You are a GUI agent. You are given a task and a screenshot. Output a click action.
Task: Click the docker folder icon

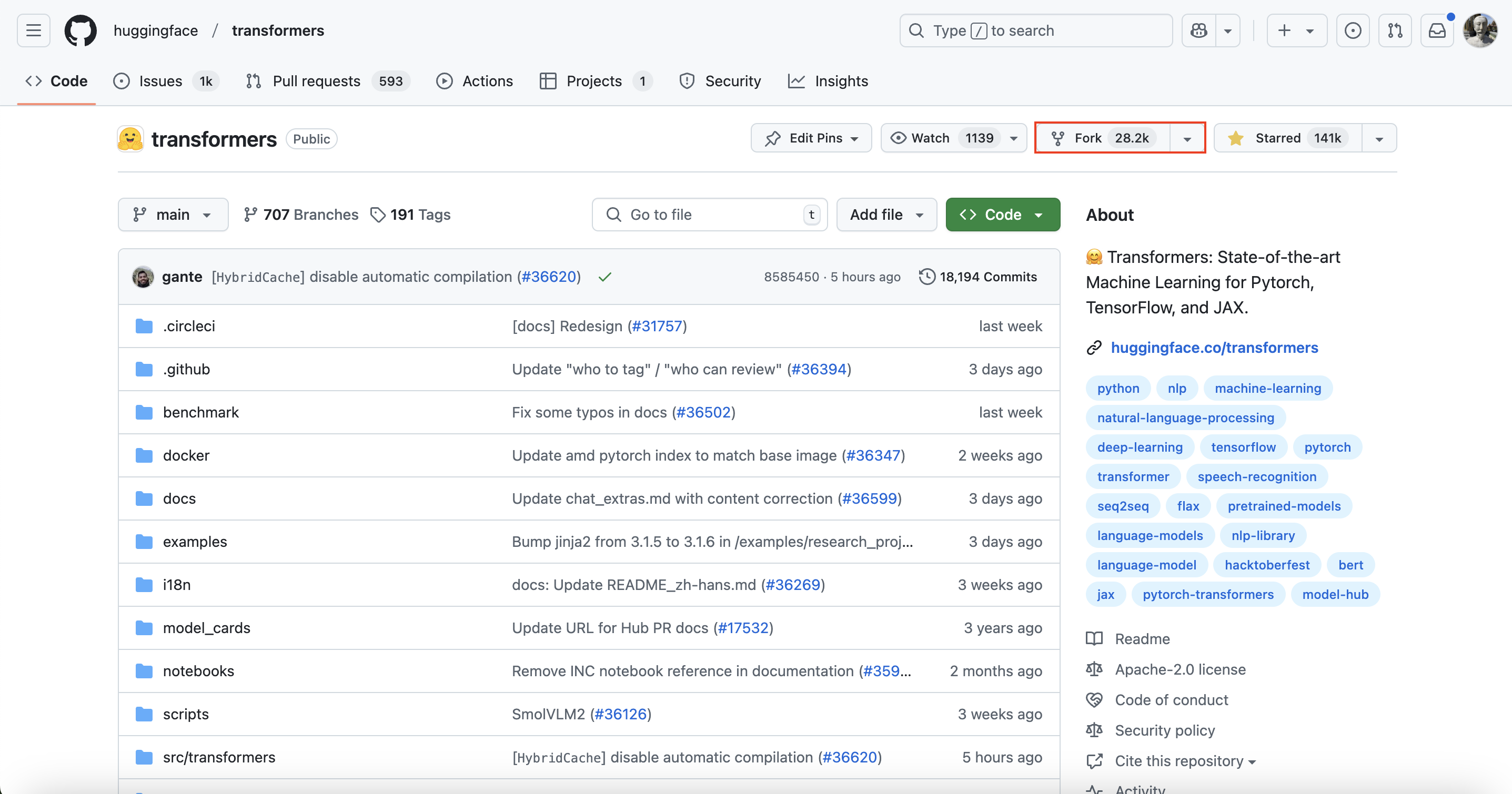144,455
